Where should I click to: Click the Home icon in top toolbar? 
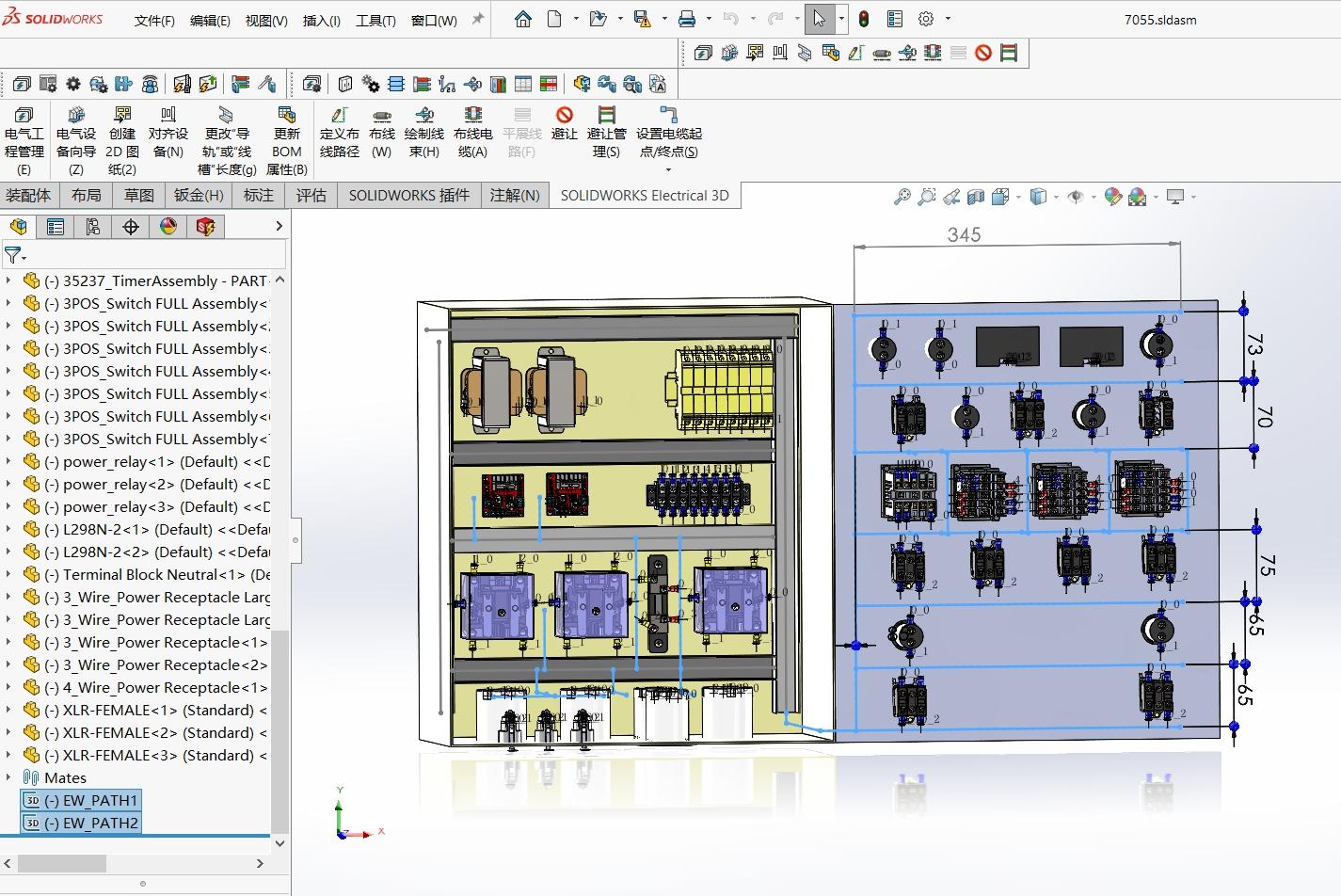point(523,19)
